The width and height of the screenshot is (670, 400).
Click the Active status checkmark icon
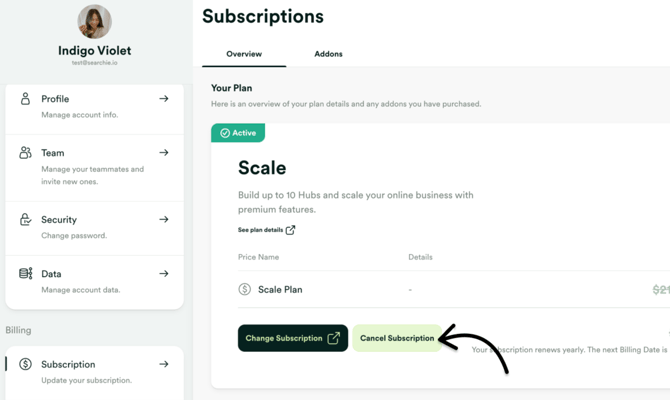point(225,133)
